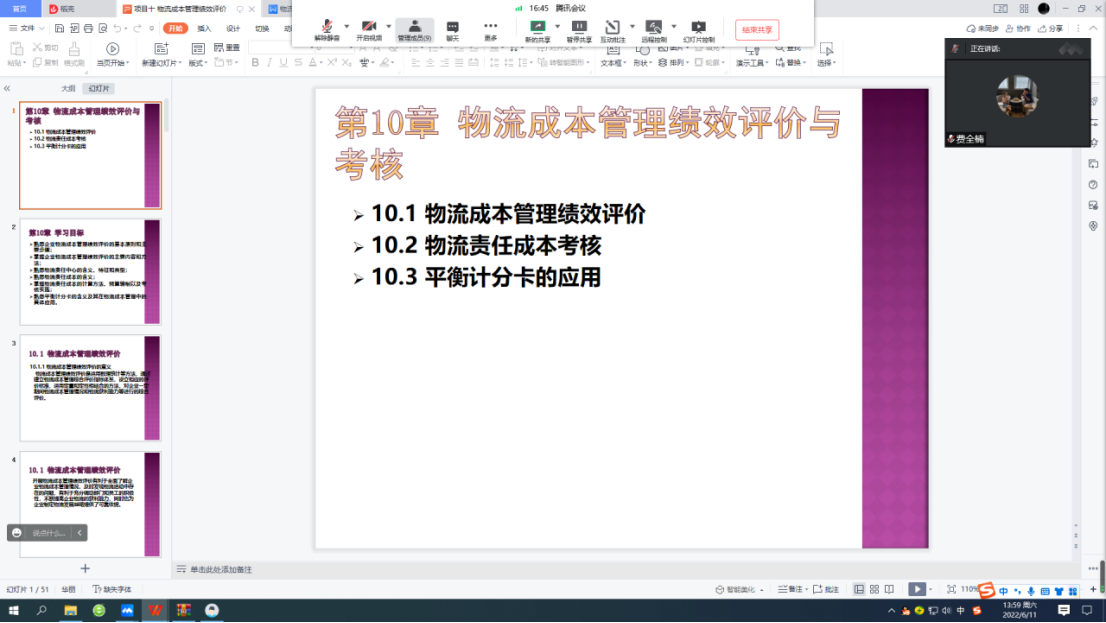Open the meeting chat
1106x623 pixels.
click(452, 29)
